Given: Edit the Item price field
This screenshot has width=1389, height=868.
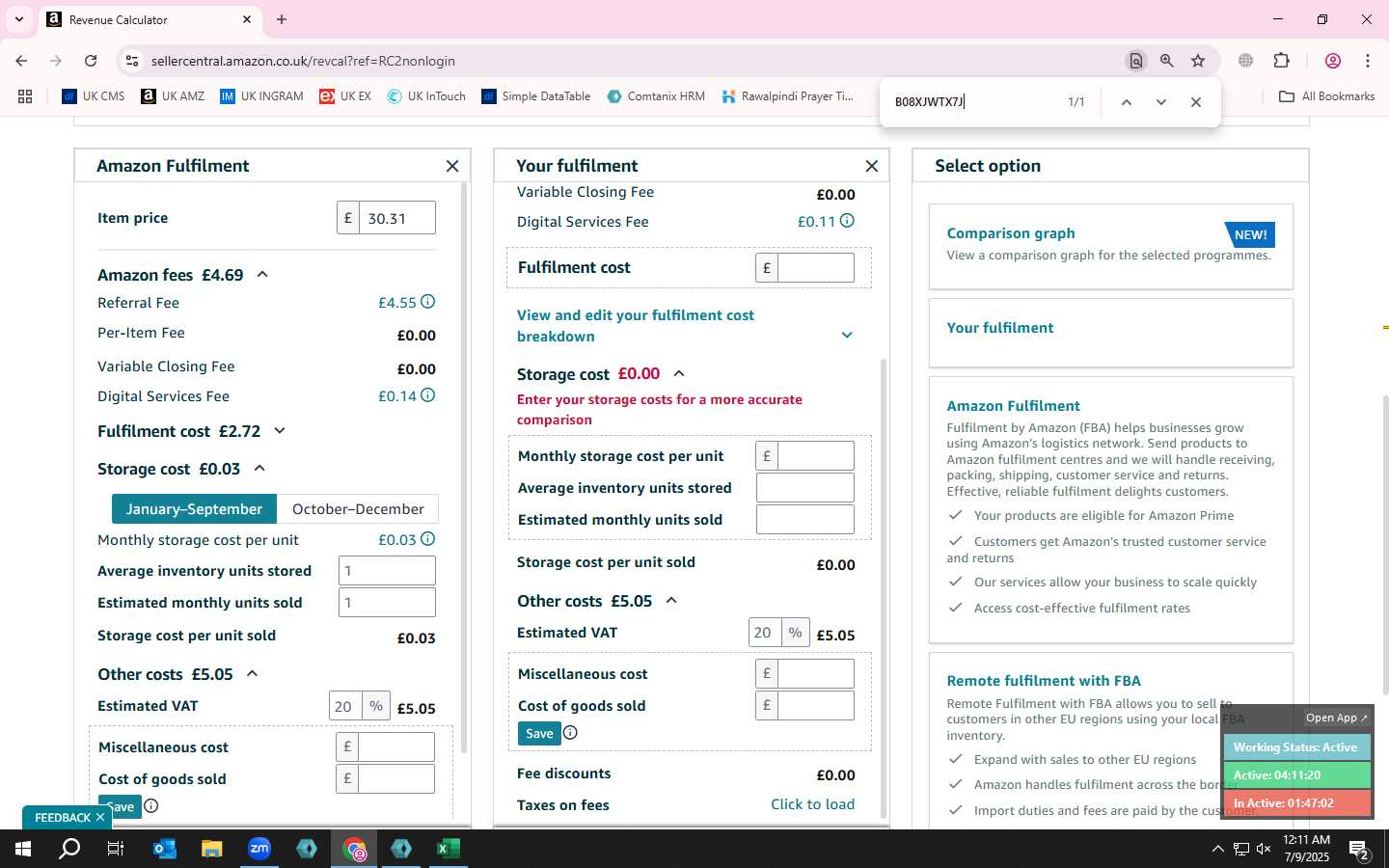Looking at the screenshot, I should point(396,218).
